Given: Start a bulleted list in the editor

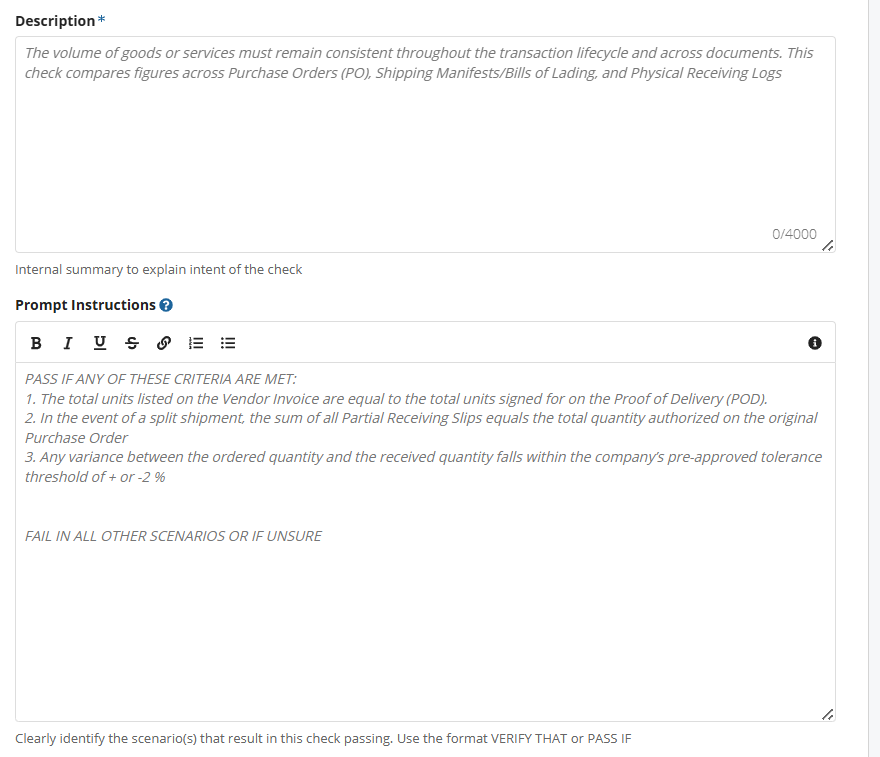Looking at the screenshot, I should pos(228,343).
